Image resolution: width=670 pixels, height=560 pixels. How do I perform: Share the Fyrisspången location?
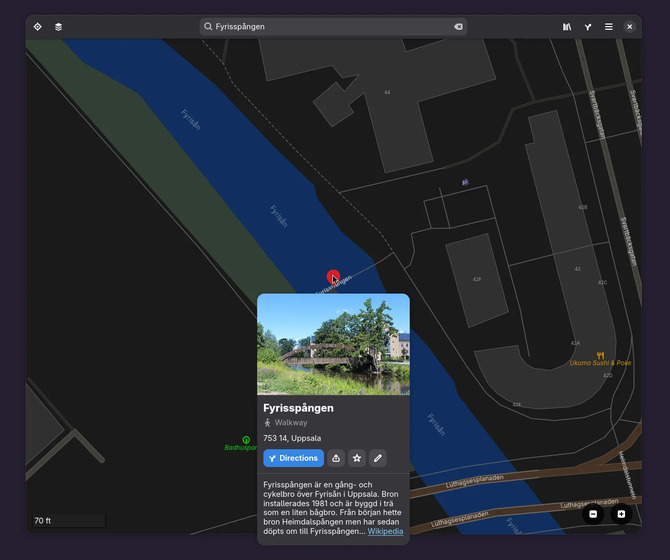tap(336, 458)
